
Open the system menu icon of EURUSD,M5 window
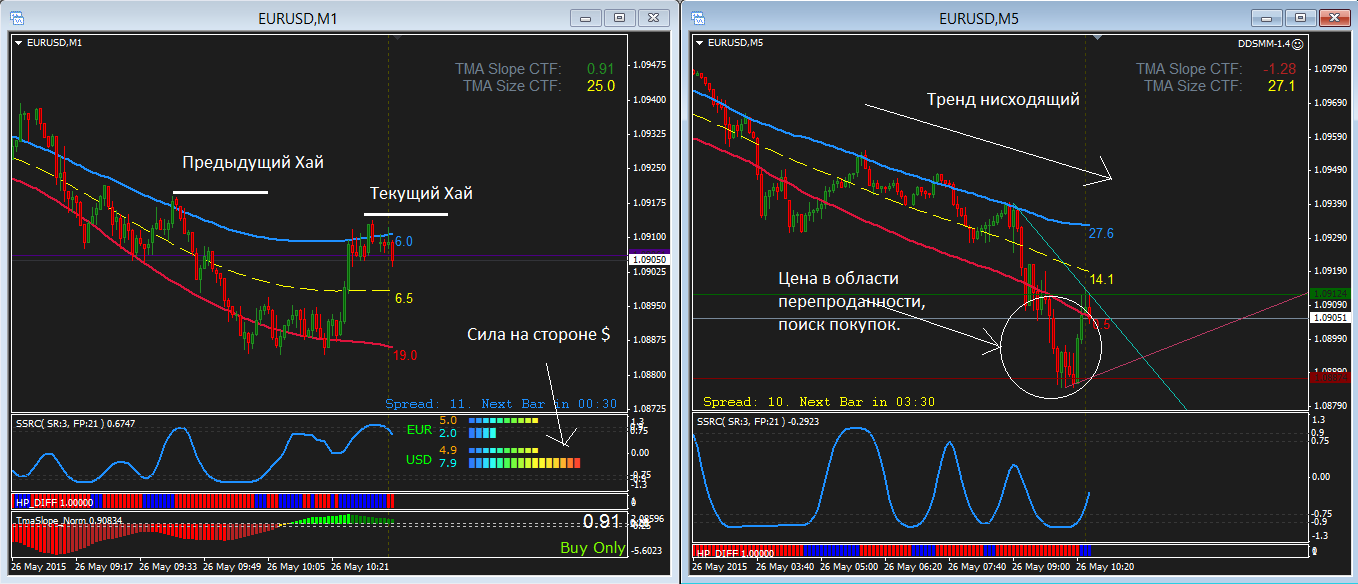[x=698, y=18]
